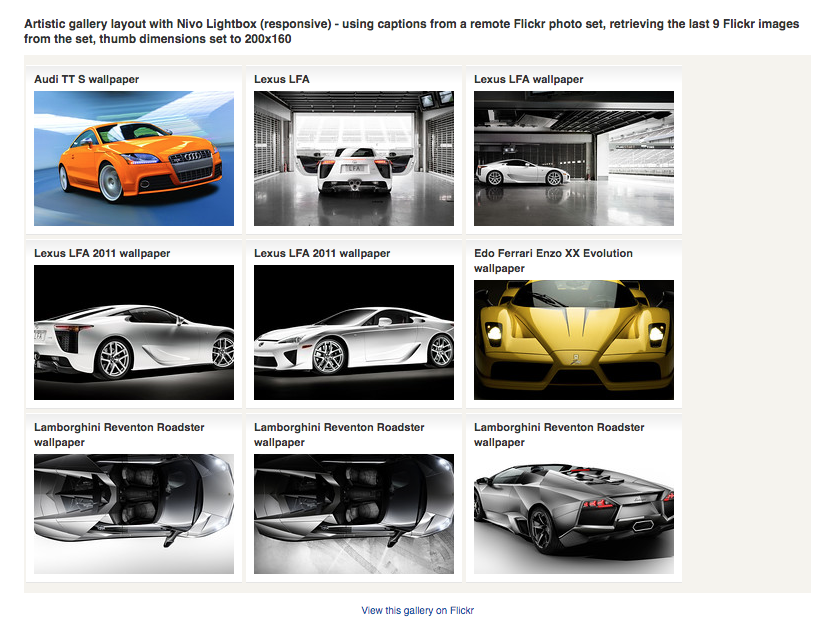This screenshot has height=630, width=834.
Task: Open the Lexus LFA side-view stadium garage image
Action: click(x=574, y=158)
